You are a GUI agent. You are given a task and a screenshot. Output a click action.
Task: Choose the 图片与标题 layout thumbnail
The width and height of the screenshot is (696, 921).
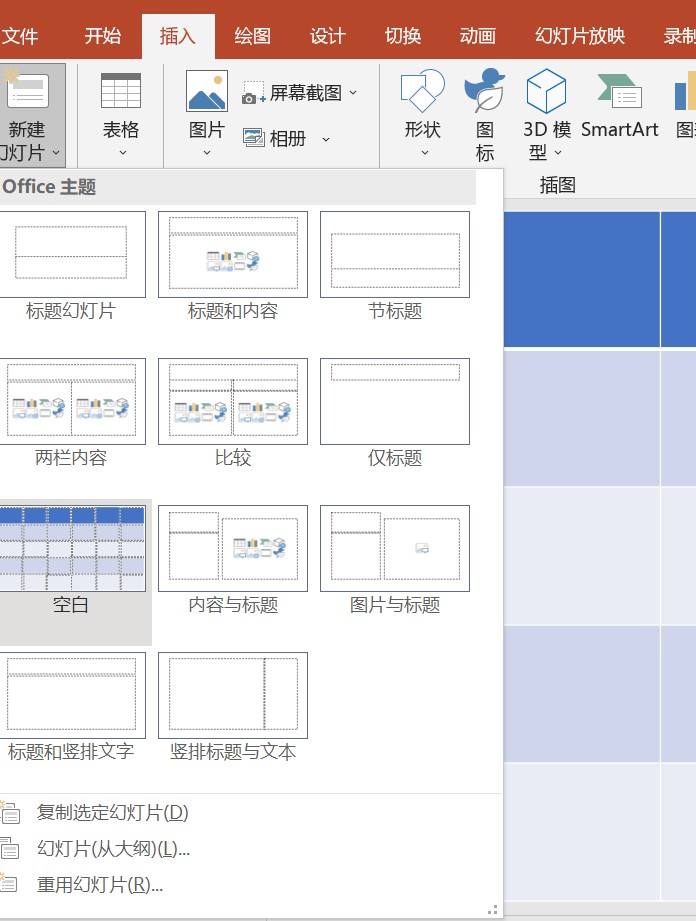[x=395, y=549]
